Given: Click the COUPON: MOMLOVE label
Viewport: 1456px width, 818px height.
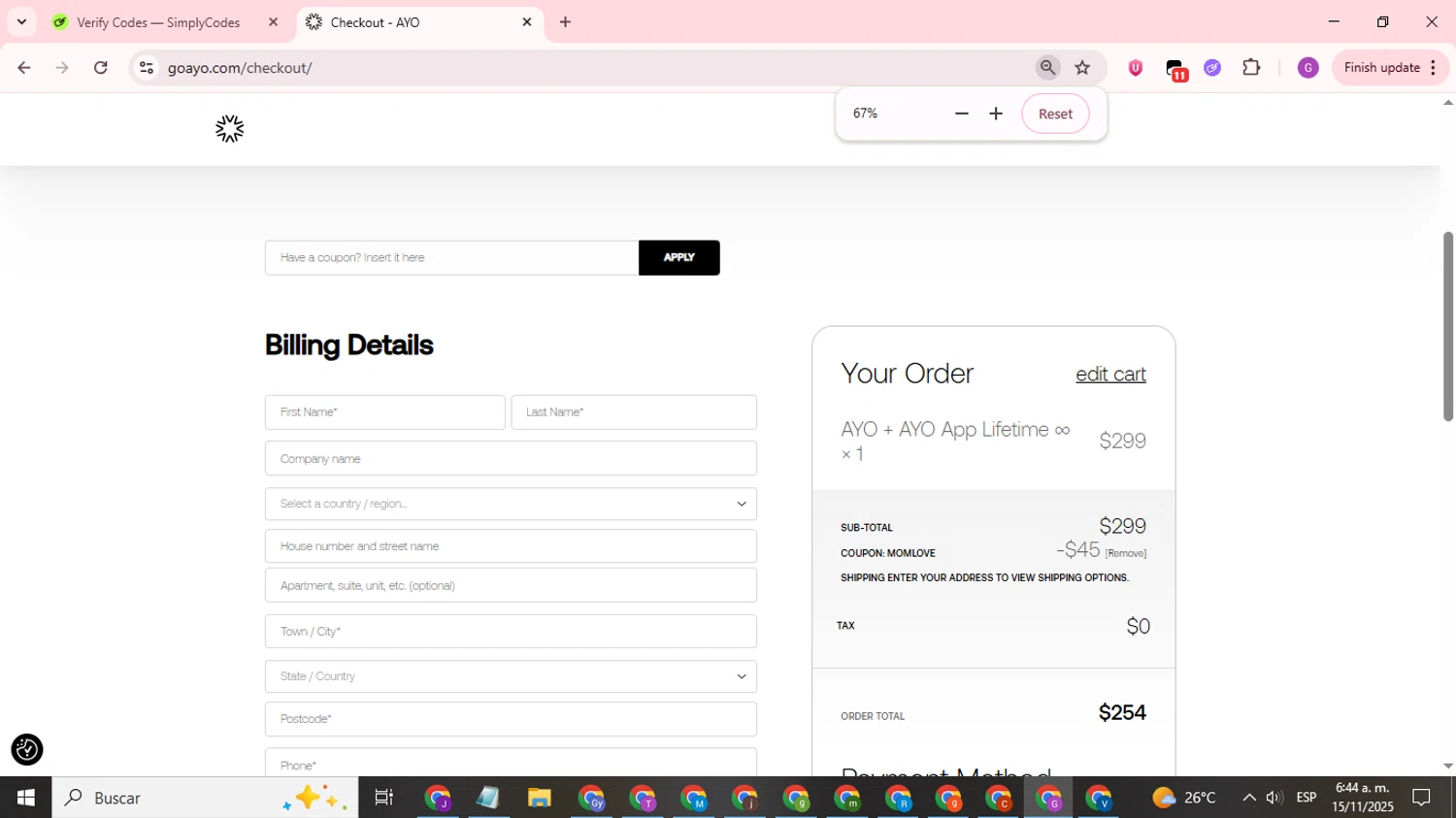Looking at the screenshot, I should (x=888, y=553).
